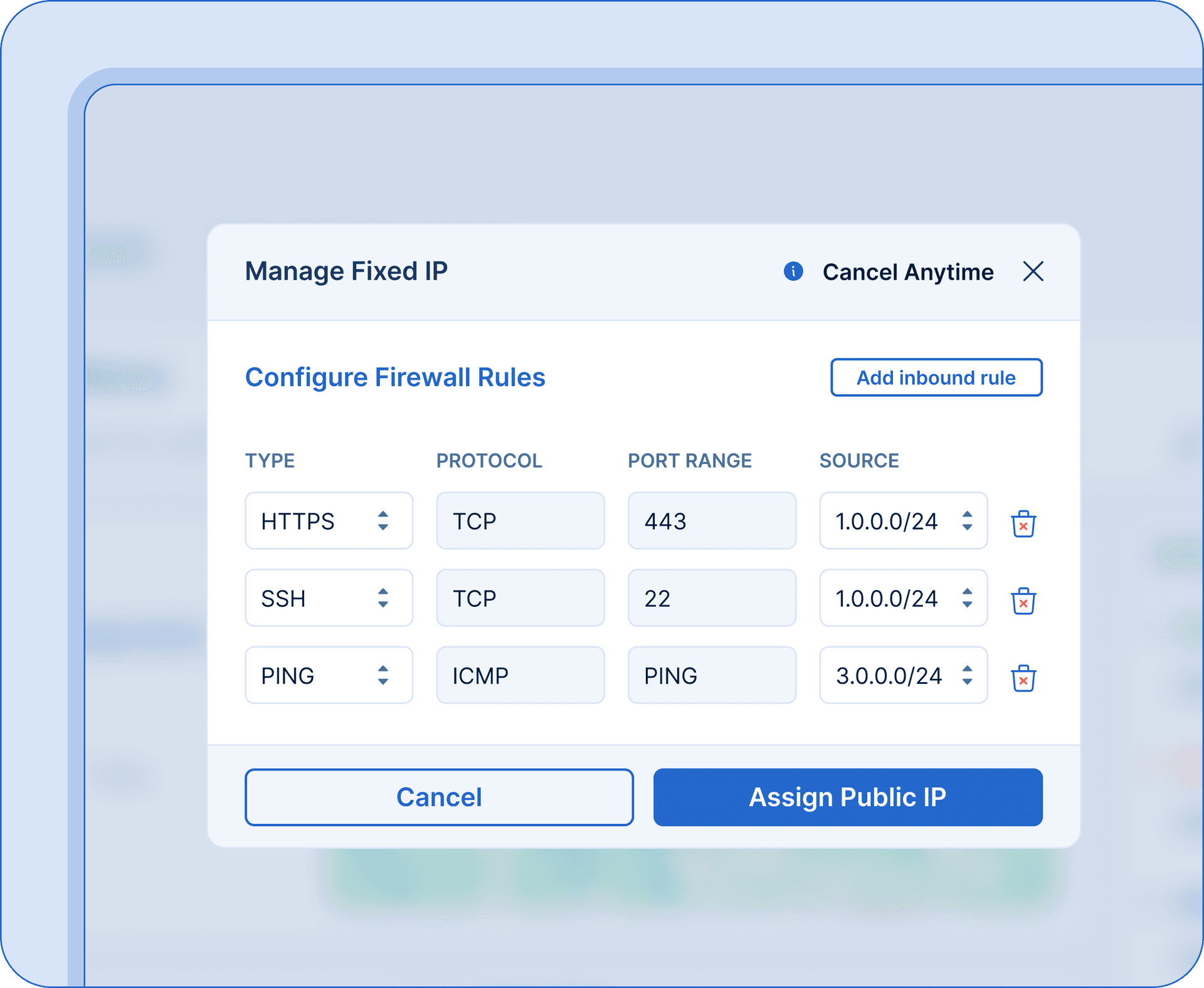Click the Configure Firewall Rules heading

click(x=394, y=377)
